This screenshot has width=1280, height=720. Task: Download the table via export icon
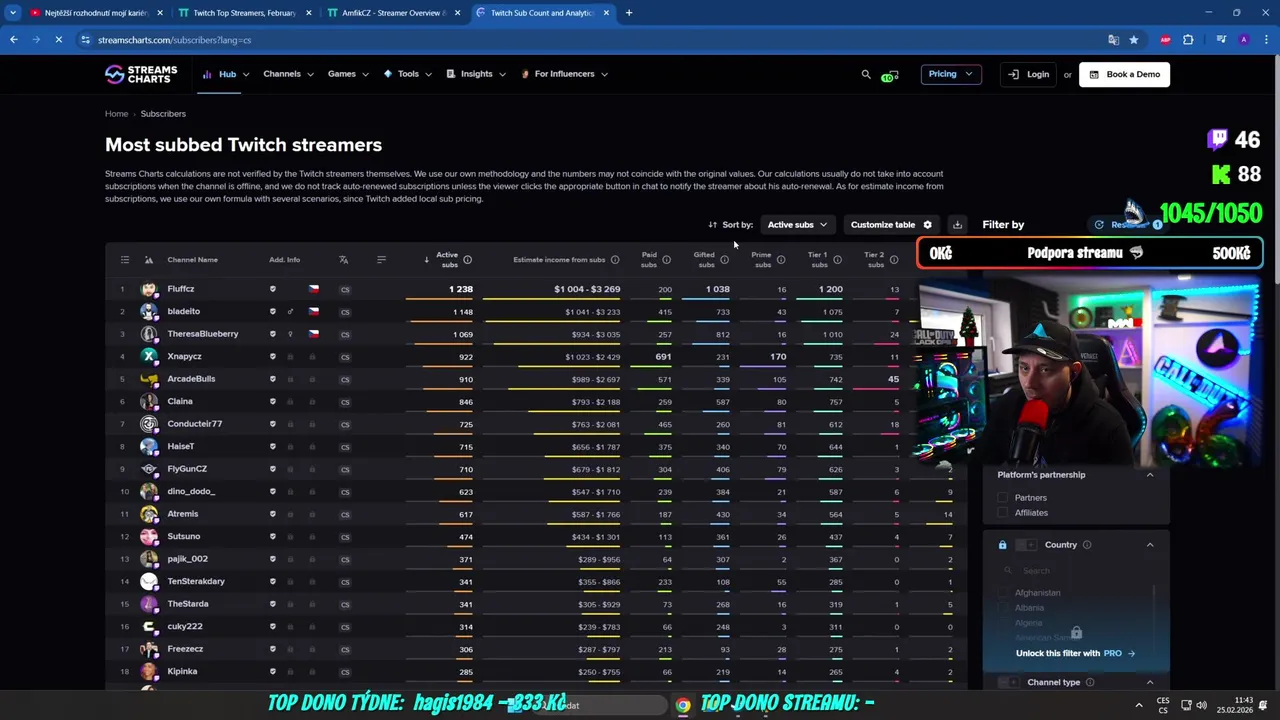(x=957, y=225)
